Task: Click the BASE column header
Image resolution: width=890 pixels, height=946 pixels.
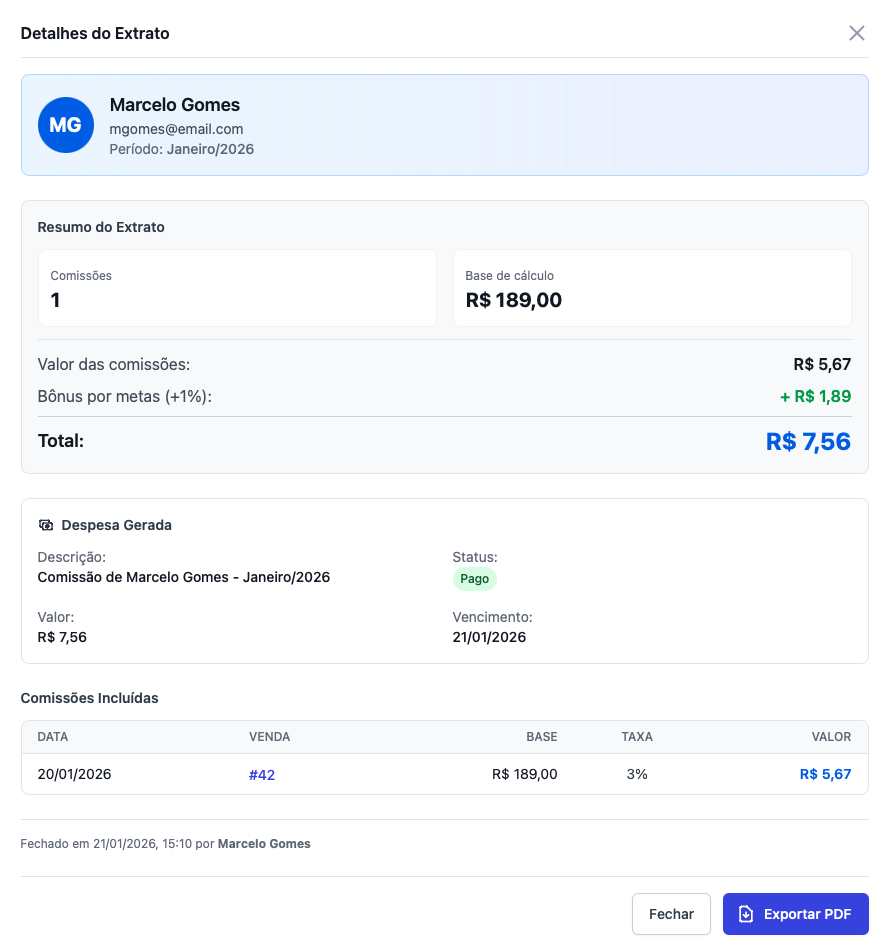Action: [x=541, y=737]
